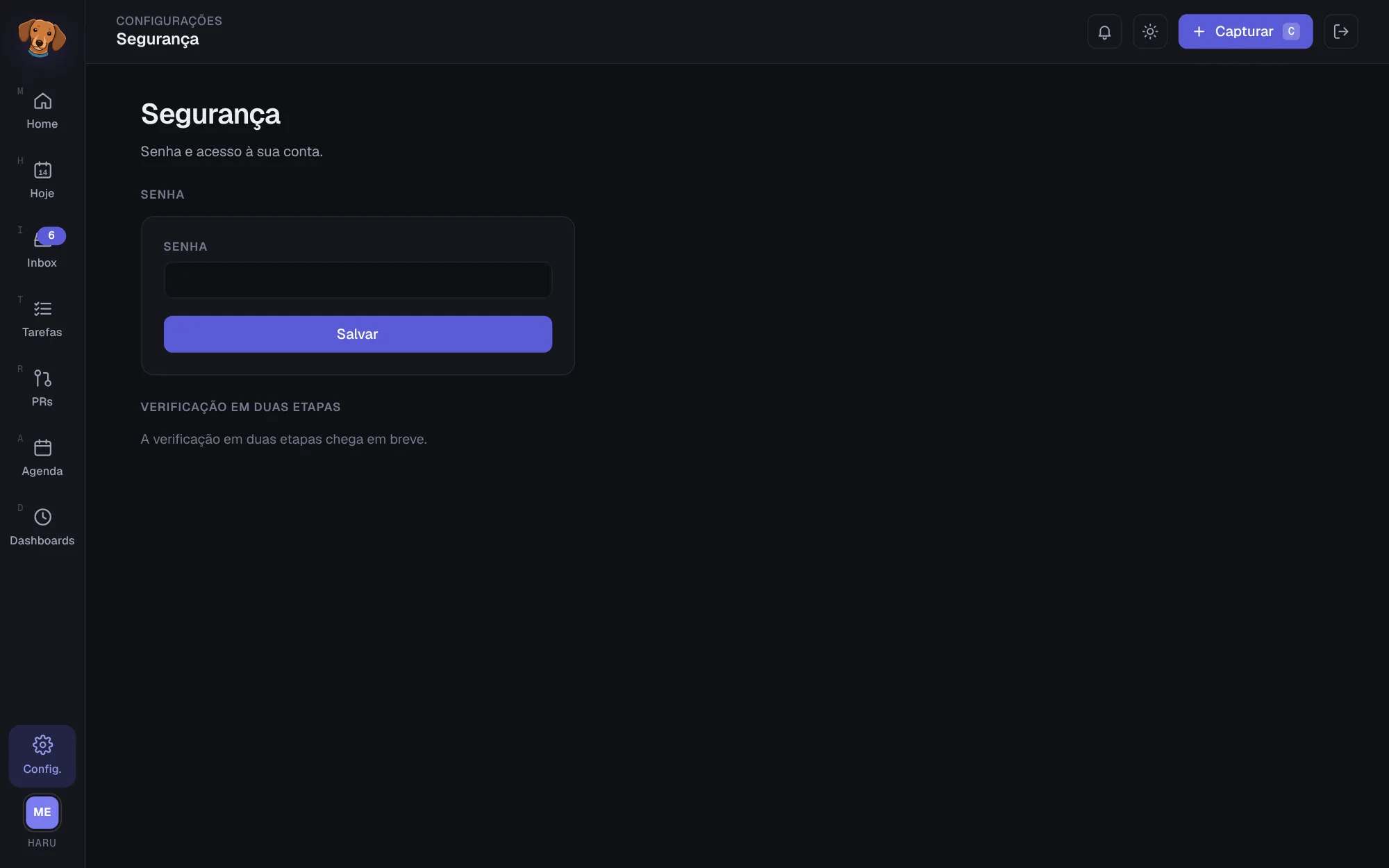
Task: Click the dachshund dog logo
Action: [x=42, y=37]
